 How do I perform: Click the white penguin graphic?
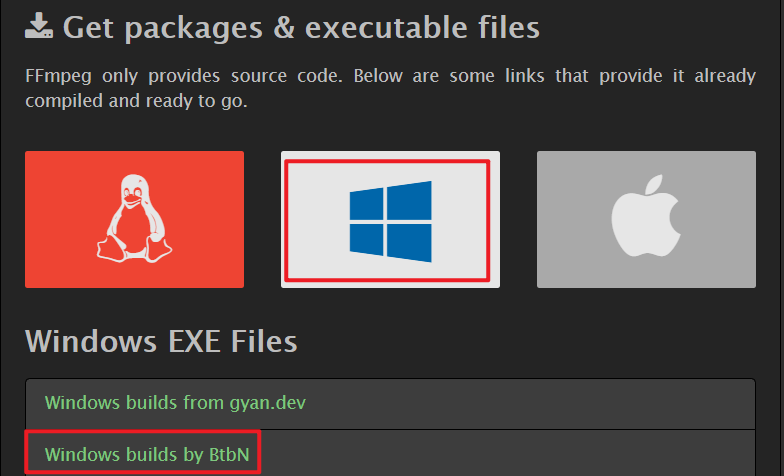point(134,218)
